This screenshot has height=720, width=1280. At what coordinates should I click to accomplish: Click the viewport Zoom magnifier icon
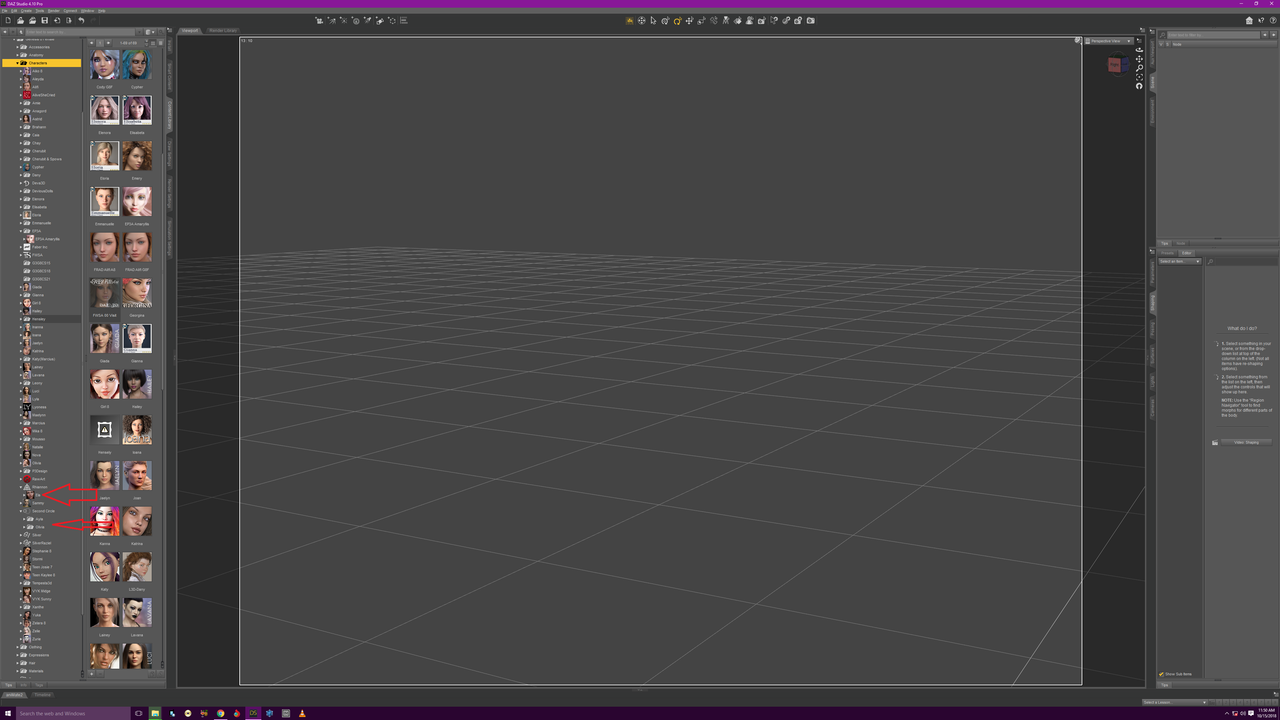(x=1139, y=68)
